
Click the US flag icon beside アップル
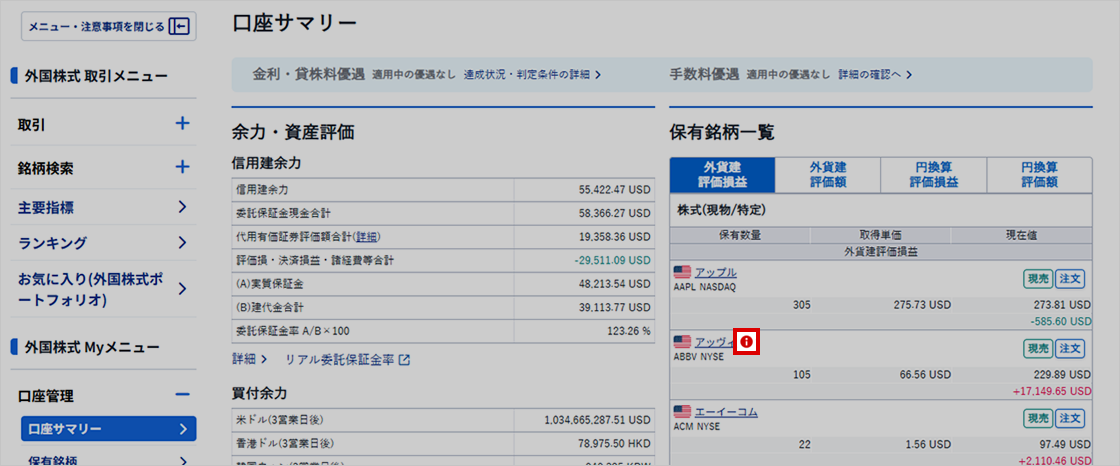tap(682, 272)
